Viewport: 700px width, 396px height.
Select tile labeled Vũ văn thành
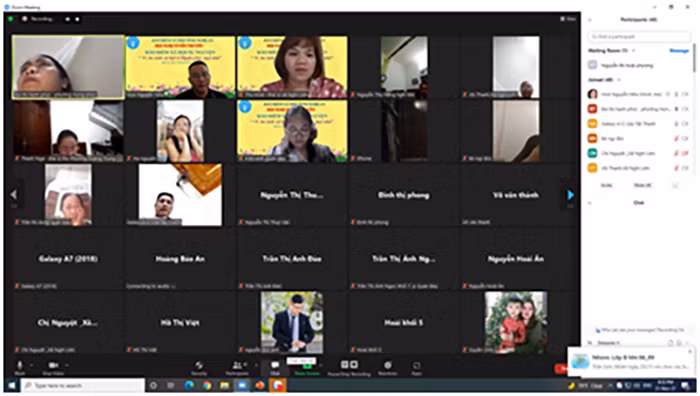(x=516, y=195)
